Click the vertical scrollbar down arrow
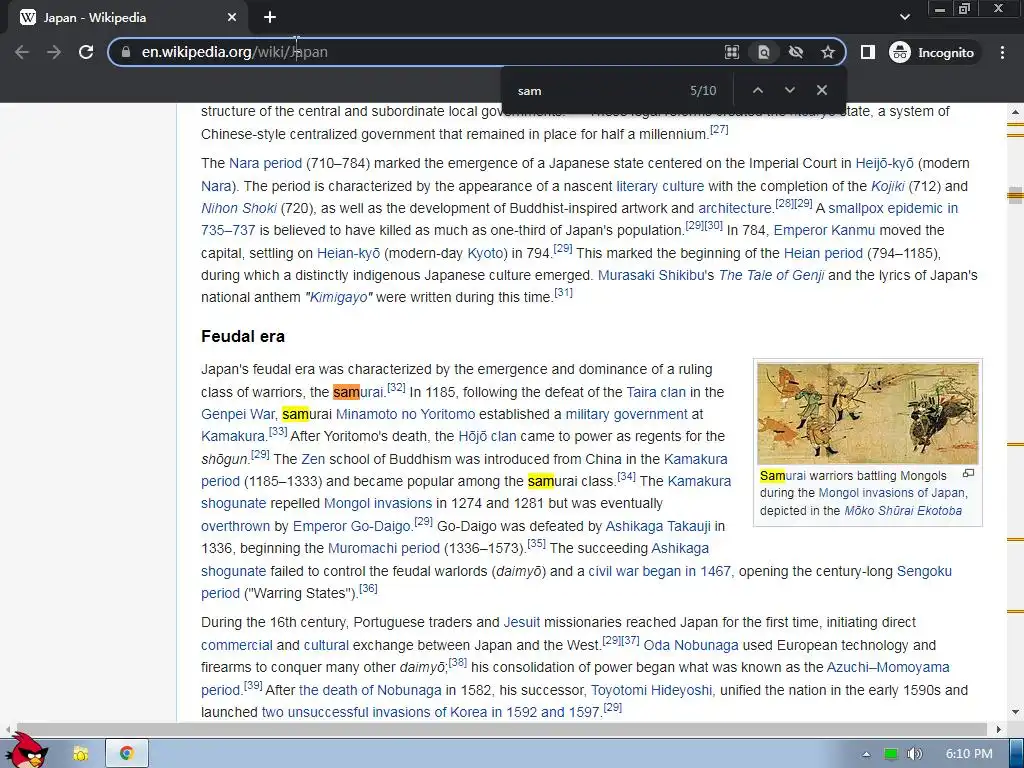1024x768 pixels. (x=1016, y=712)
